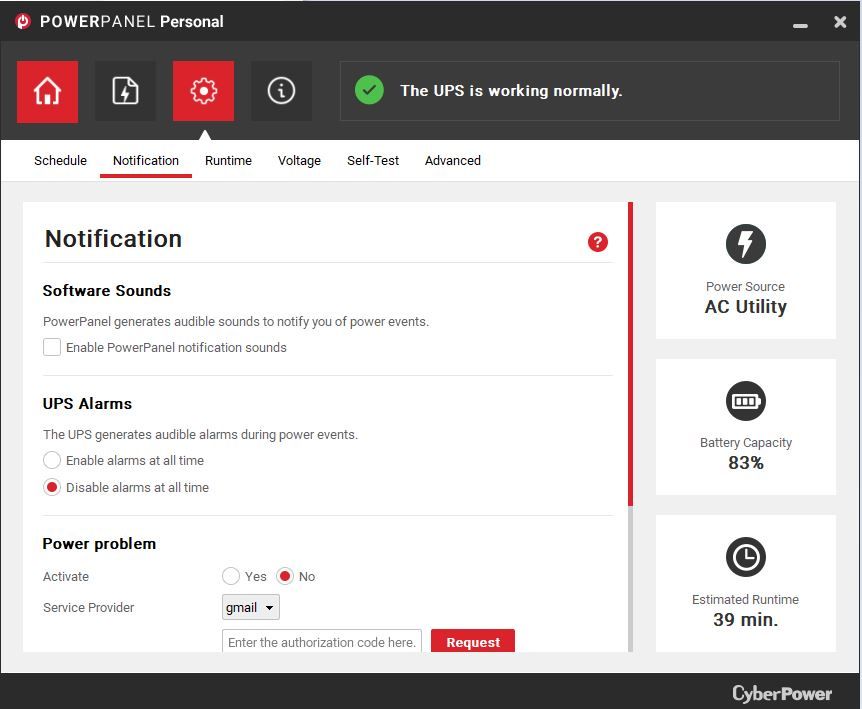Switch to the Self-Test tab
The image size is (862, 709).
point(373,160)
